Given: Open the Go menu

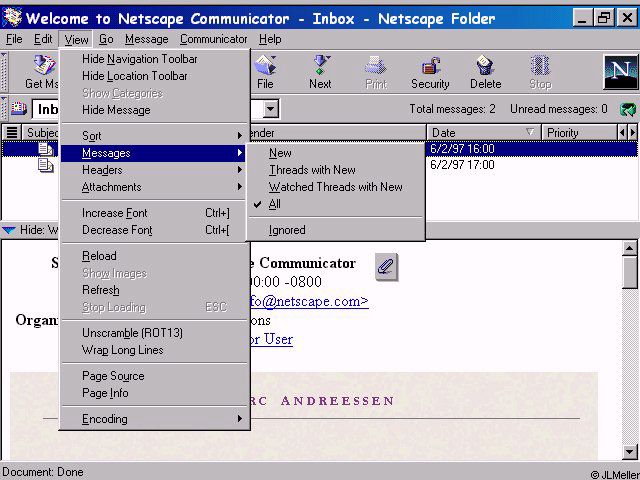Looking at the screenshot, I should coord(106,39).
